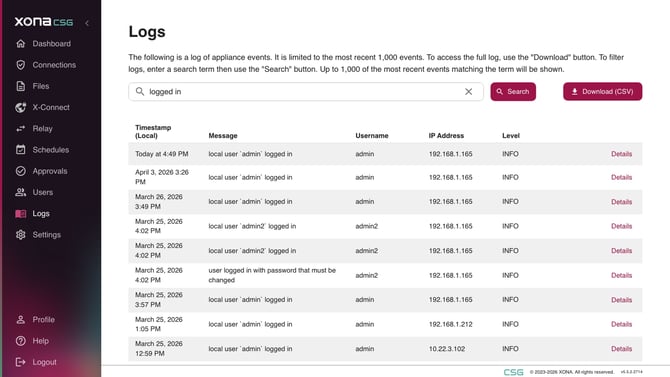This screenshot has height=377, width=670.
Task: Open the X-Connect section
Action: 51,107
